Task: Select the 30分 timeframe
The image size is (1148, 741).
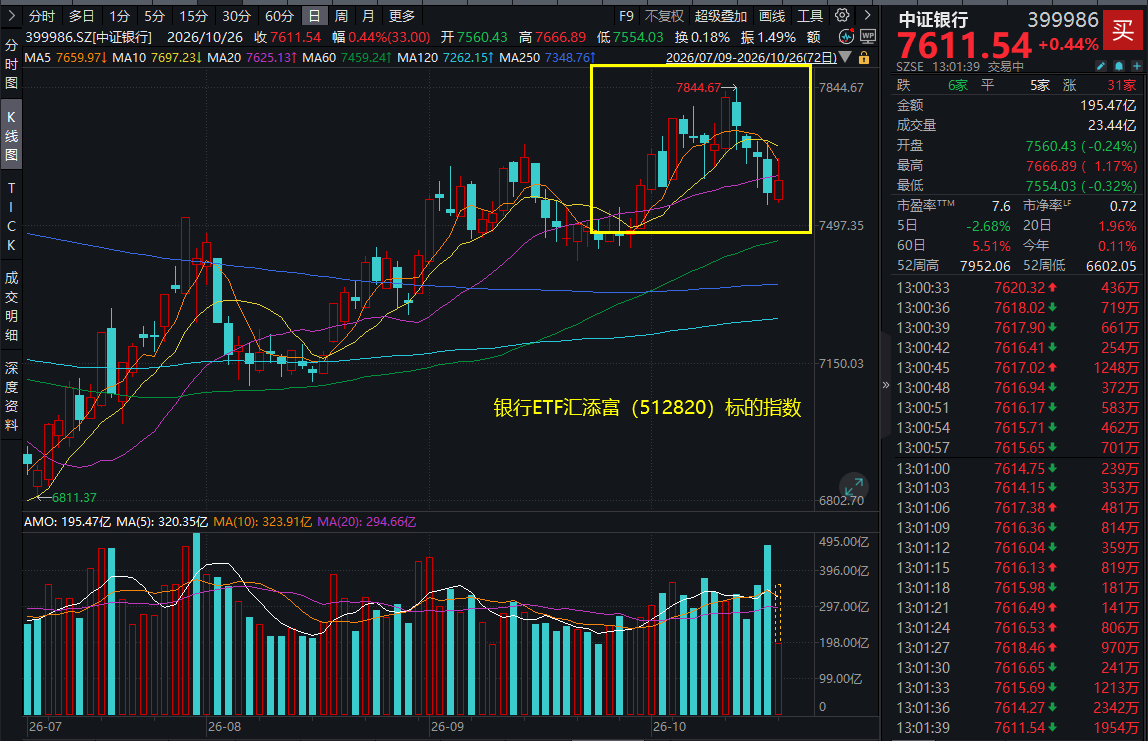Action: point(236,16)
